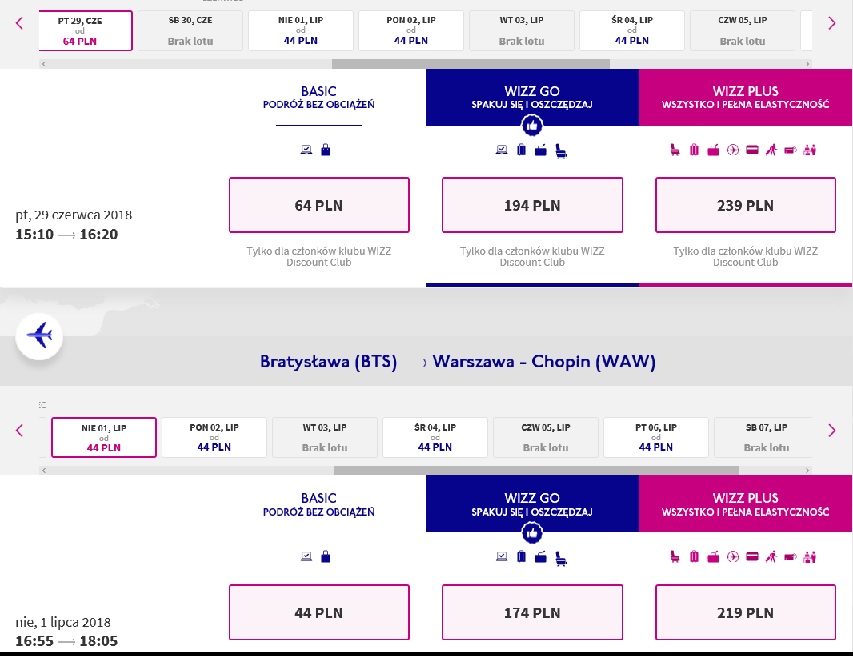Choose the 239 PLN WIZZ PLUS fare

tap(745, 205)
